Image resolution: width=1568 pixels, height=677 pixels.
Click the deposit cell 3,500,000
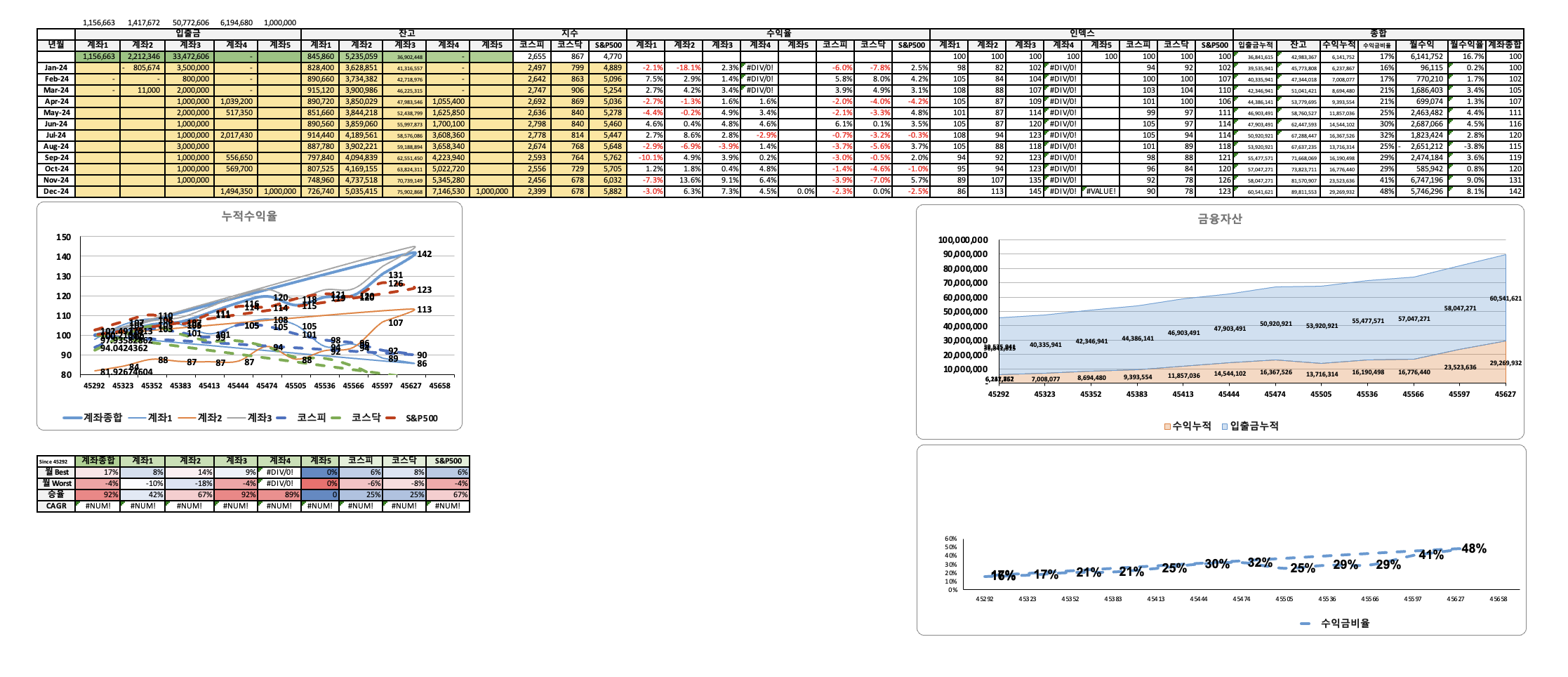190,68
